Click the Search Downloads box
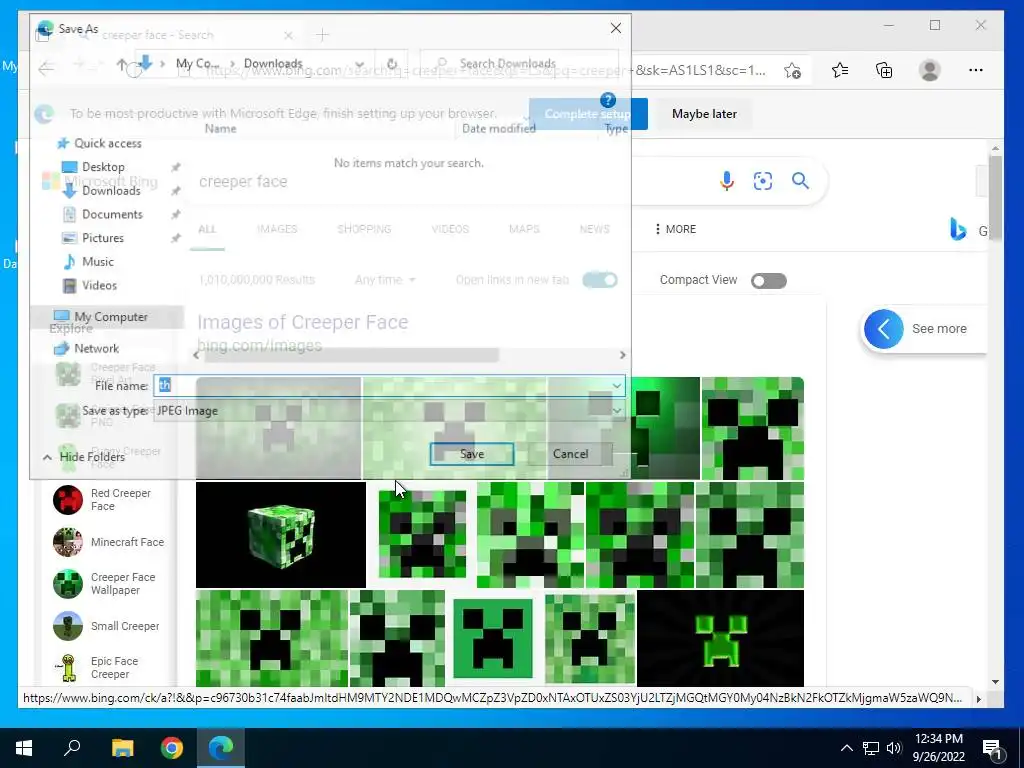Image resolution: width=1024 pixels, height=768 pixels. pos(519,63)
